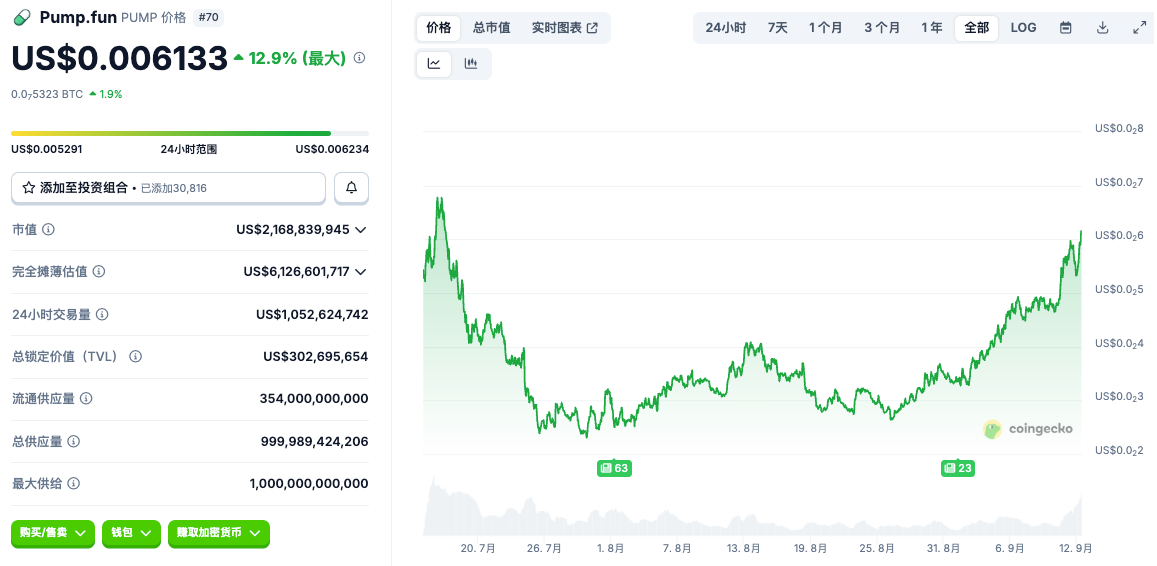Expand the 市值 value chevron

[361, 230]
